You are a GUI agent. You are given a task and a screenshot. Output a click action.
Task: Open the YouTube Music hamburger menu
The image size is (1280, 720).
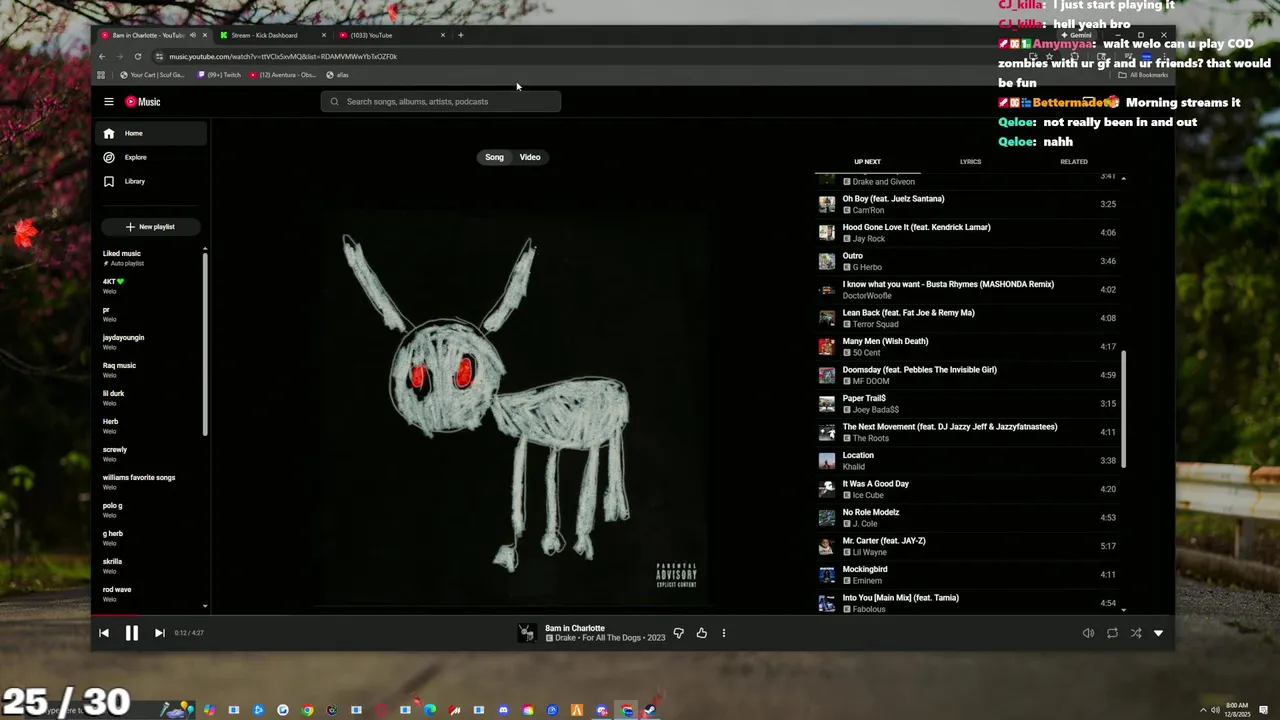point(109,102)
